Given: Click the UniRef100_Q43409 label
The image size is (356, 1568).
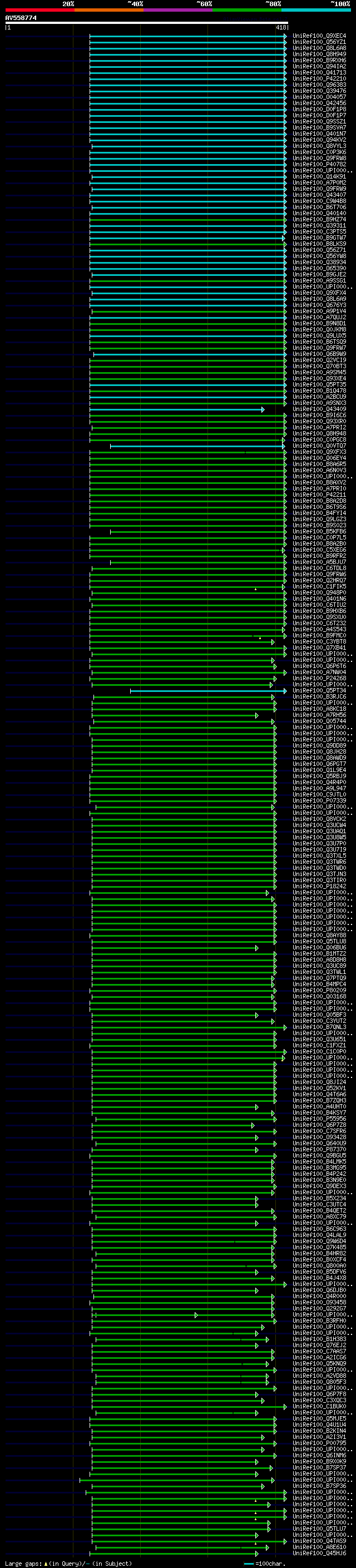Looking at the screenshot, I should tap(319, 409).
